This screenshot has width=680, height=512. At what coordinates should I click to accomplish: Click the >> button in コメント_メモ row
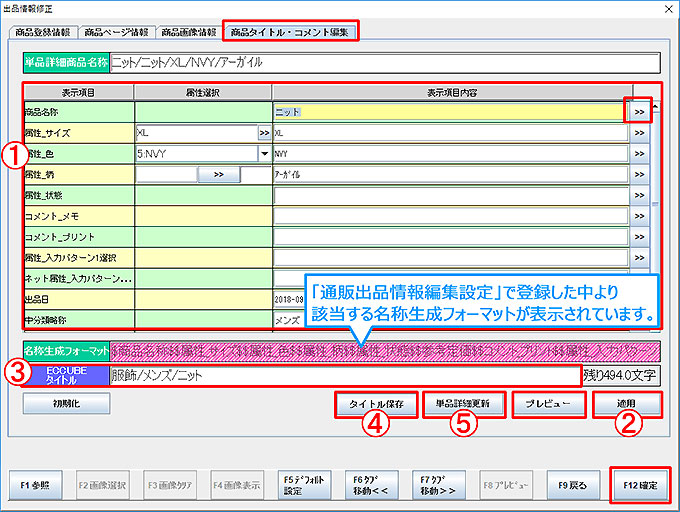639,216
